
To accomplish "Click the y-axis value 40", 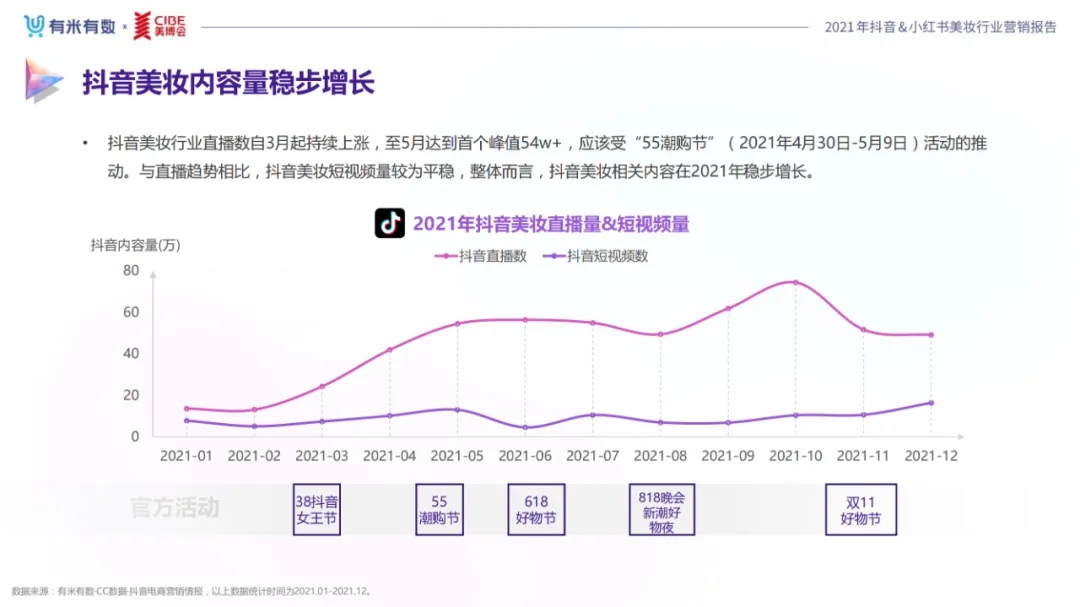I will pos(131,353).
